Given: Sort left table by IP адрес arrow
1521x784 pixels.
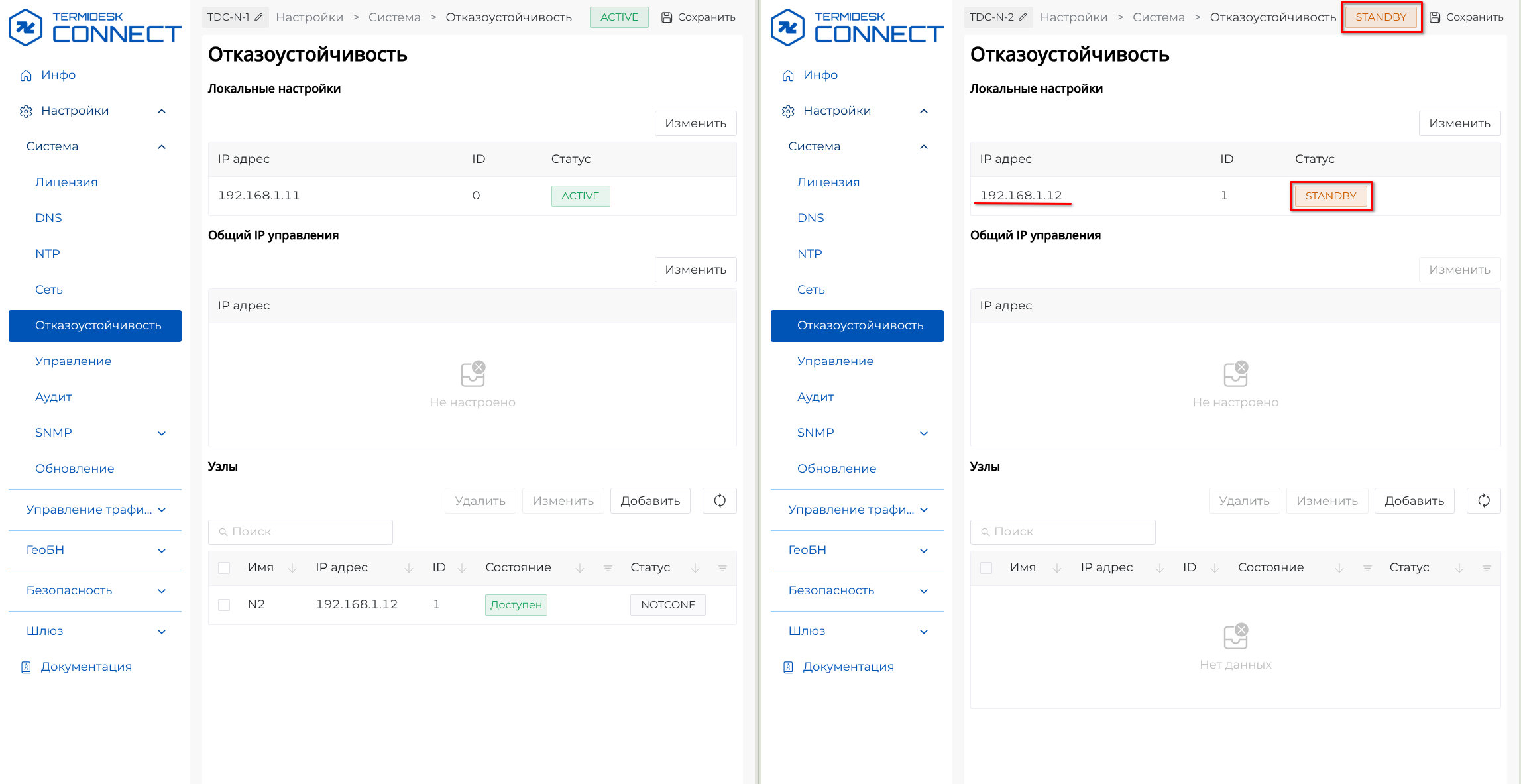Looking at the screenshot, I should coord(408,568).
